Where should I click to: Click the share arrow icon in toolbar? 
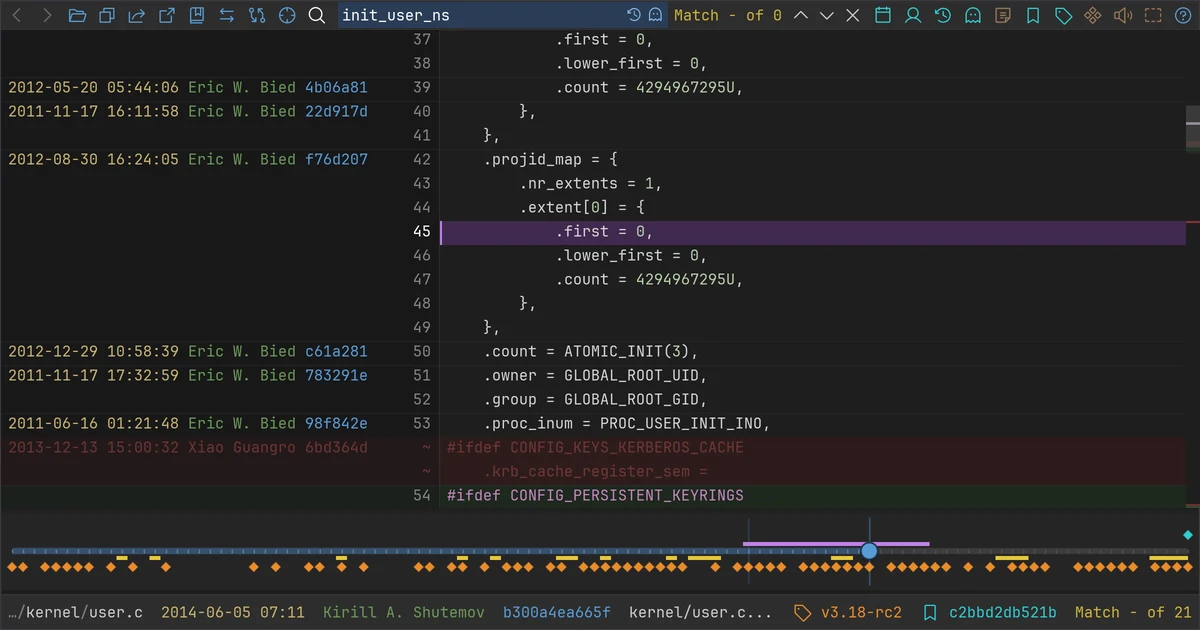click(x=137, y=15)
